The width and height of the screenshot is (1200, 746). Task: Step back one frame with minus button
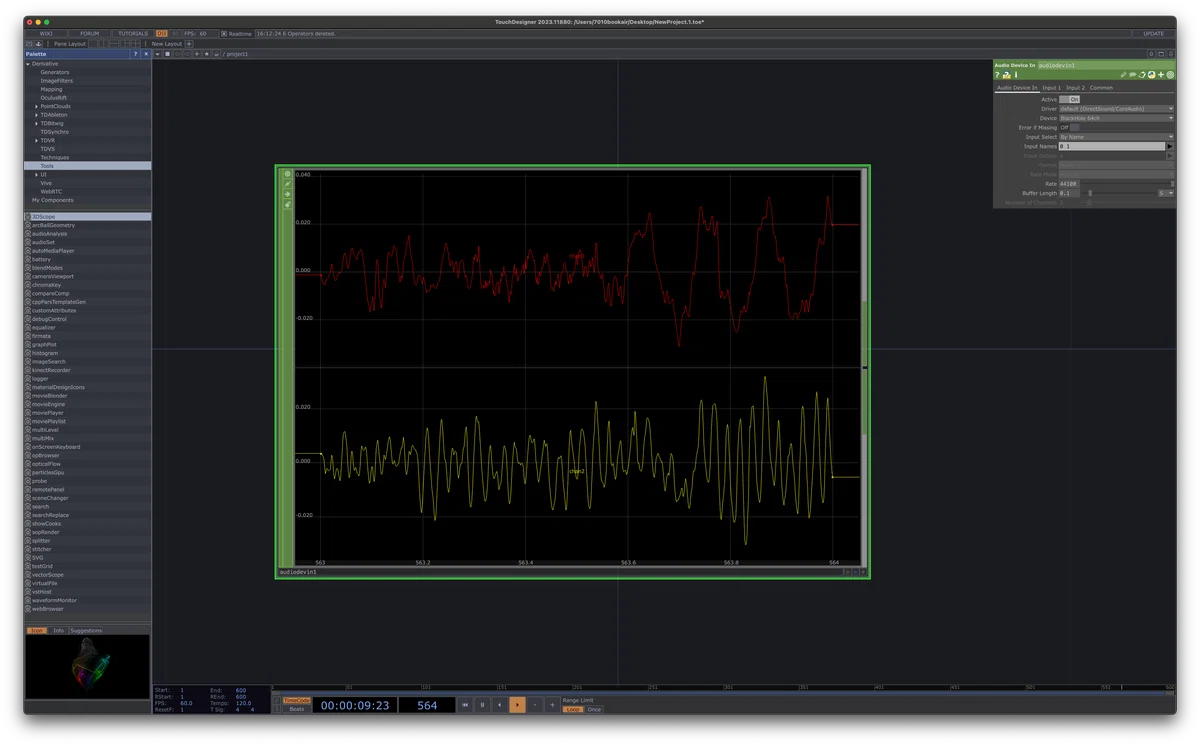click(535, 705)
